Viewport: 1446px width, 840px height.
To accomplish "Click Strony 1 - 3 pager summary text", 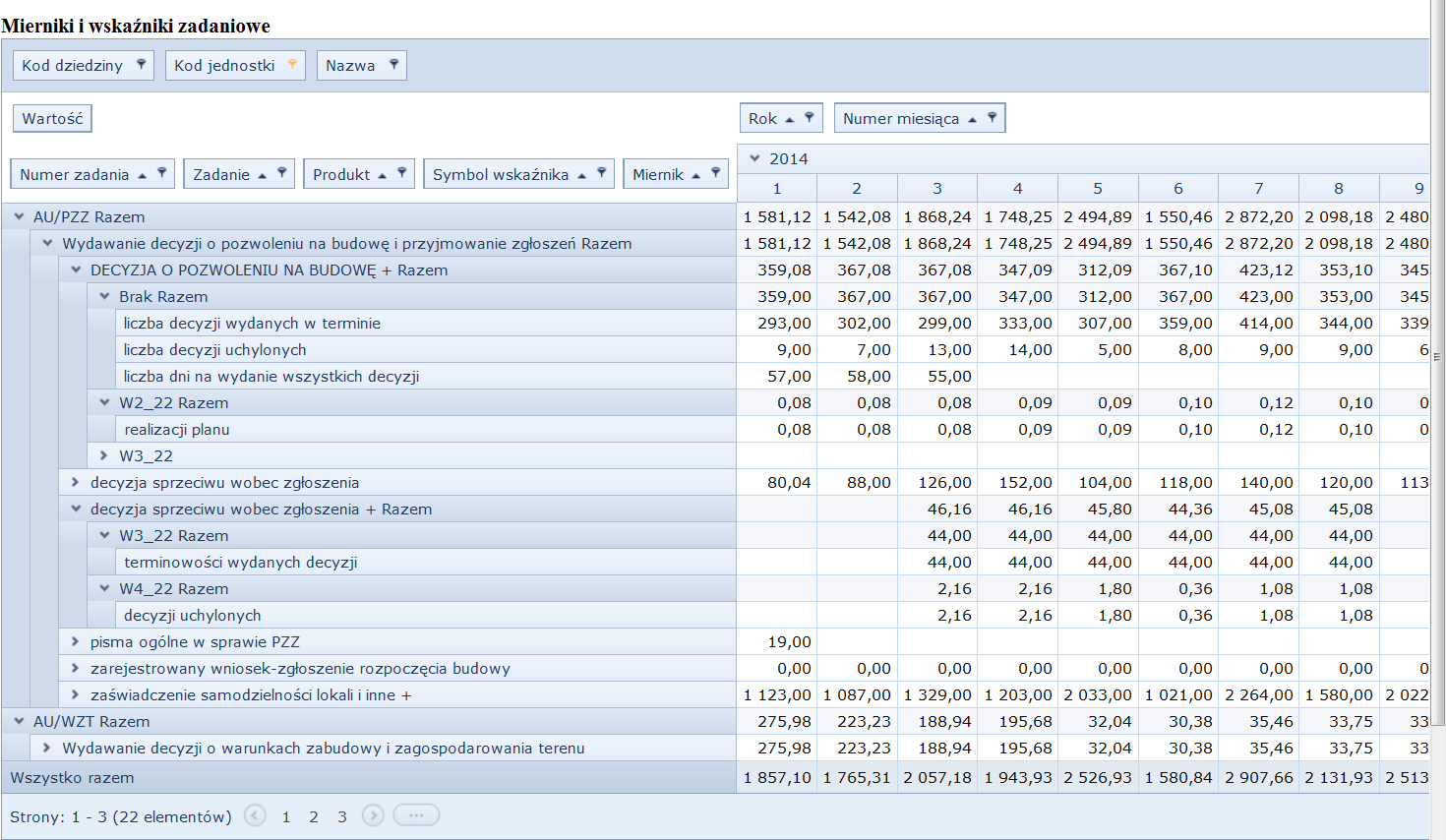I will tap(121, 816).
